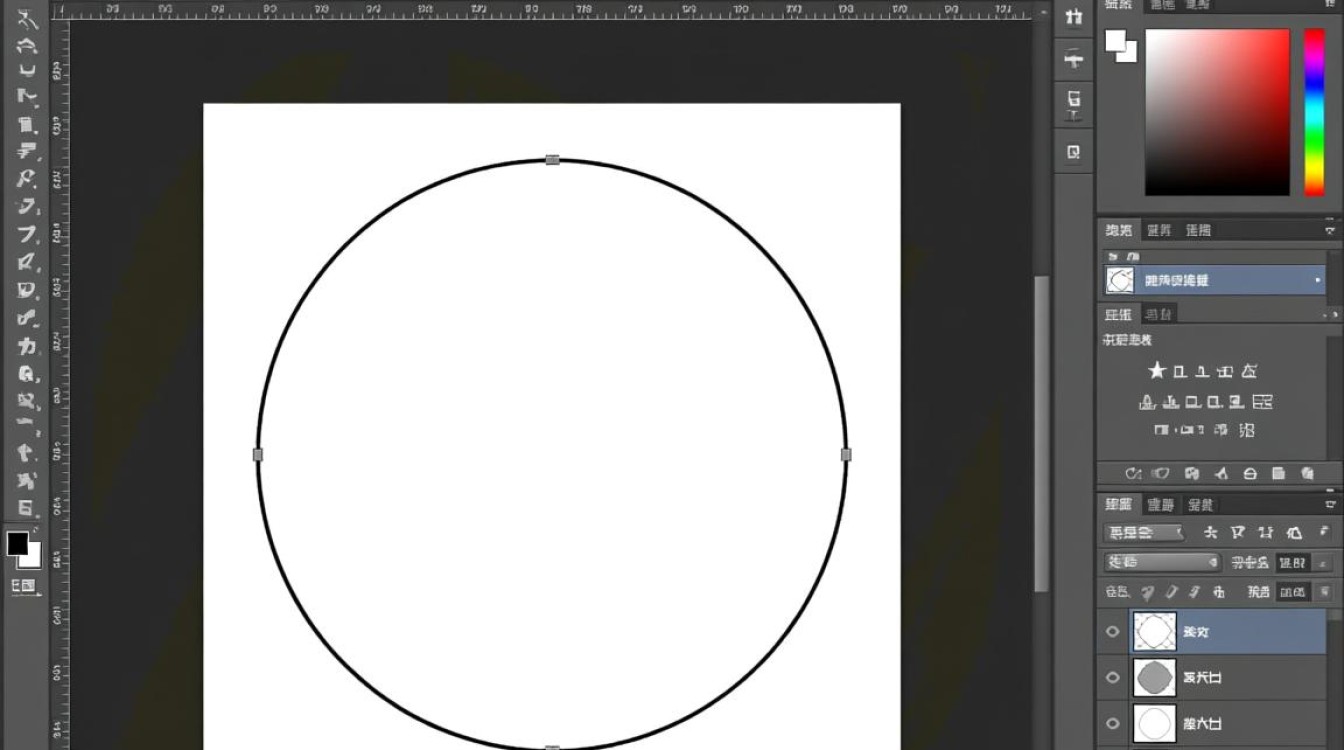Click the canvas vertical scrollbar thumb
Image resolution: width=1344 pixels, height=750 pixels.
tap(1042, 432)
